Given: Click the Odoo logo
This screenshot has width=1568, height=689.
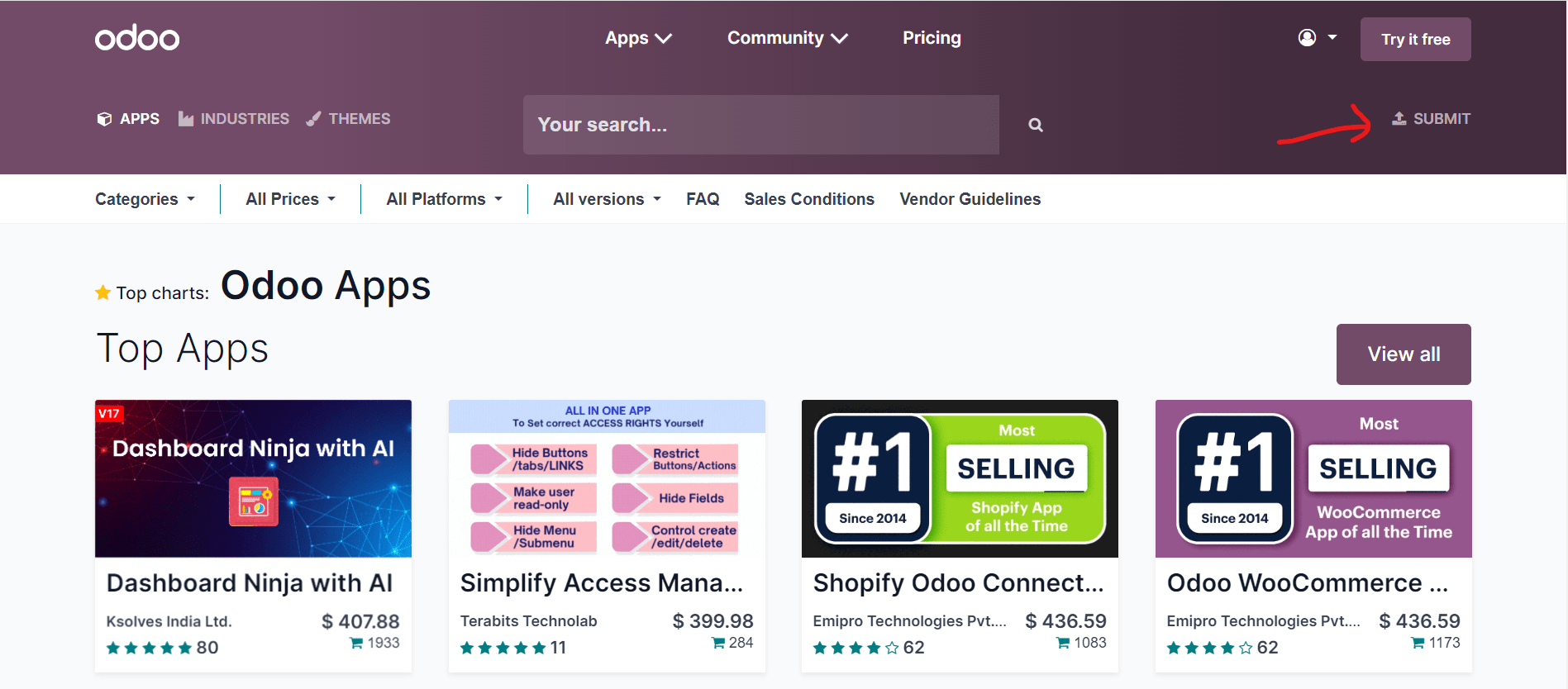Looking at the screenshot, I should coord(137,38).
